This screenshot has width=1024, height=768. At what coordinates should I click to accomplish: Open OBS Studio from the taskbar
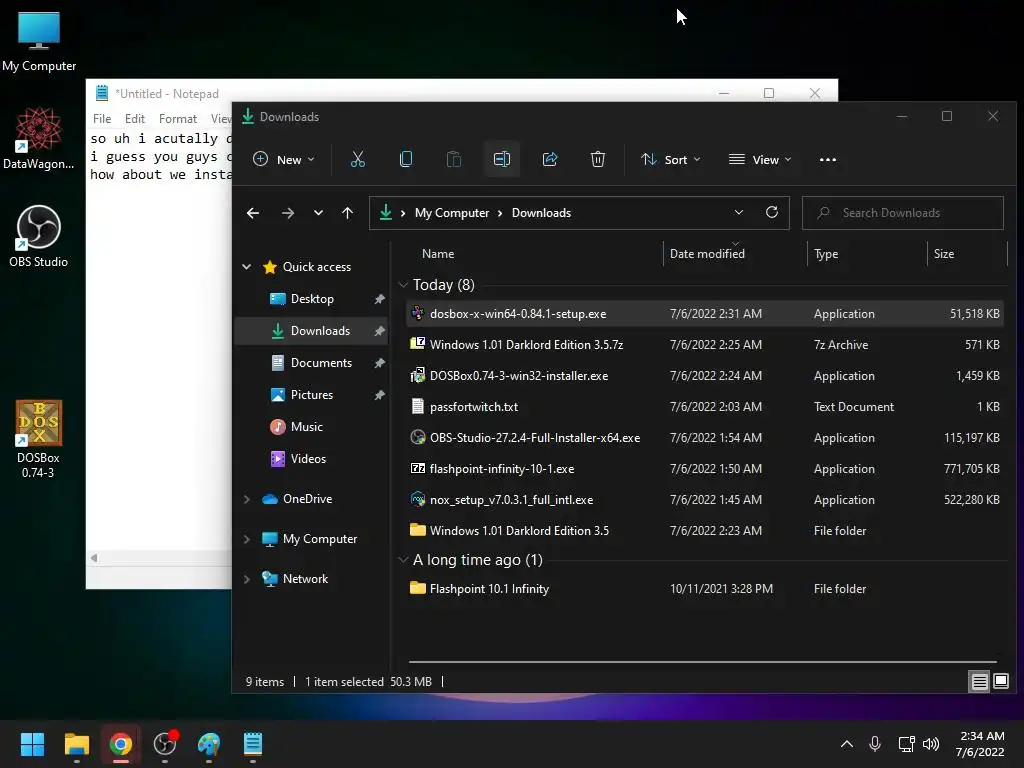click(x=165, y=744)
